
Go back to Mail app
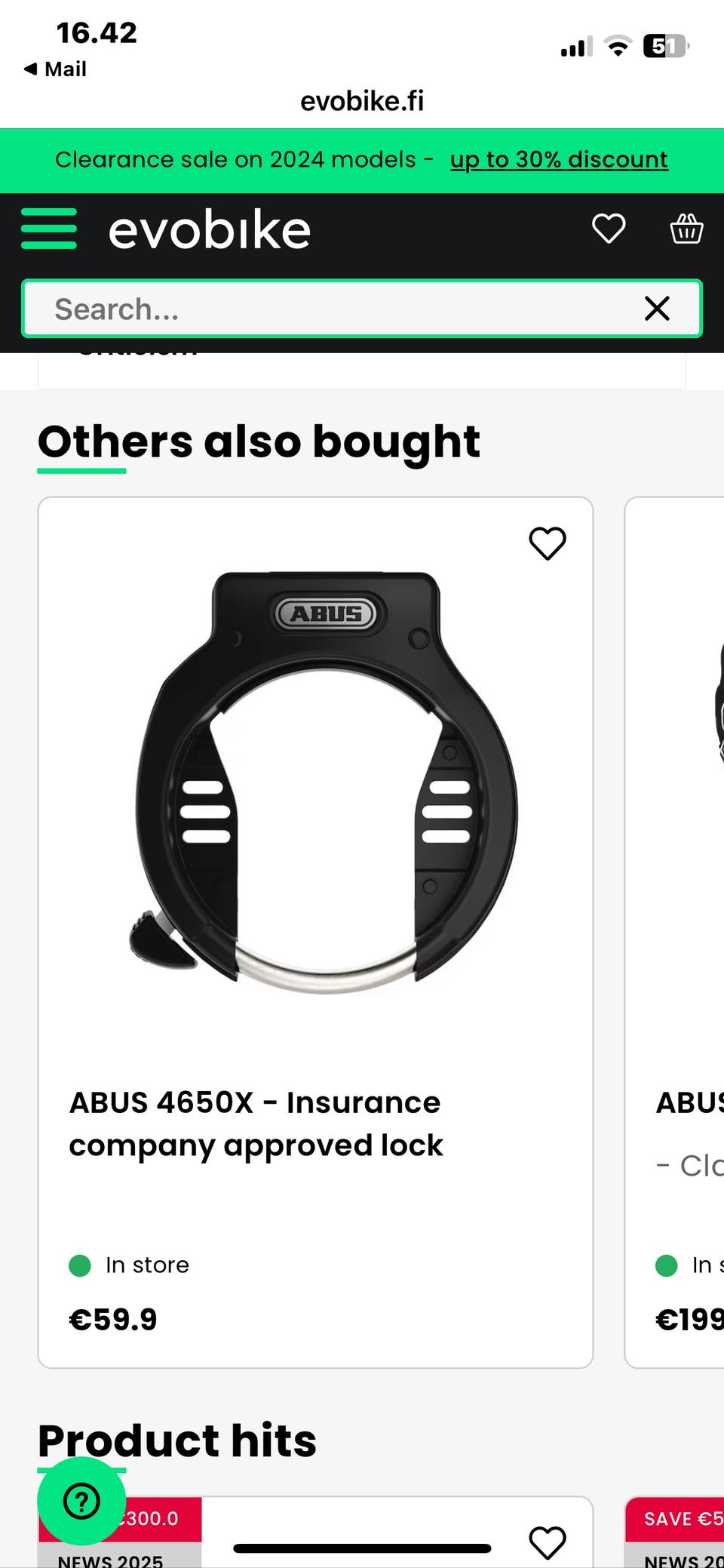(56, 69)
